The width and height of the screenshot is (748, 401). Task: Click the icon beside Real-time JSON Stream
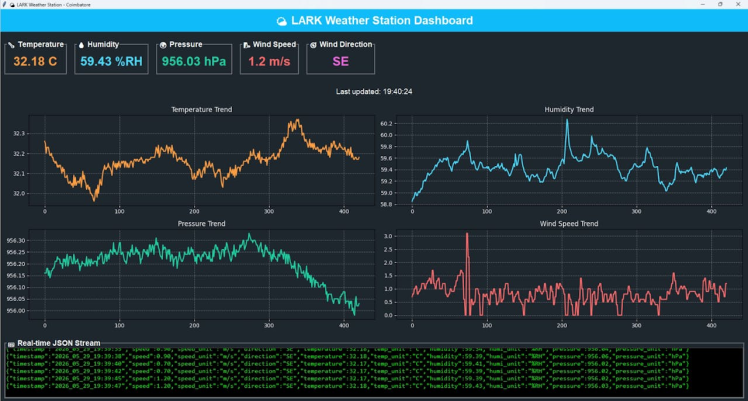[11, 344]
